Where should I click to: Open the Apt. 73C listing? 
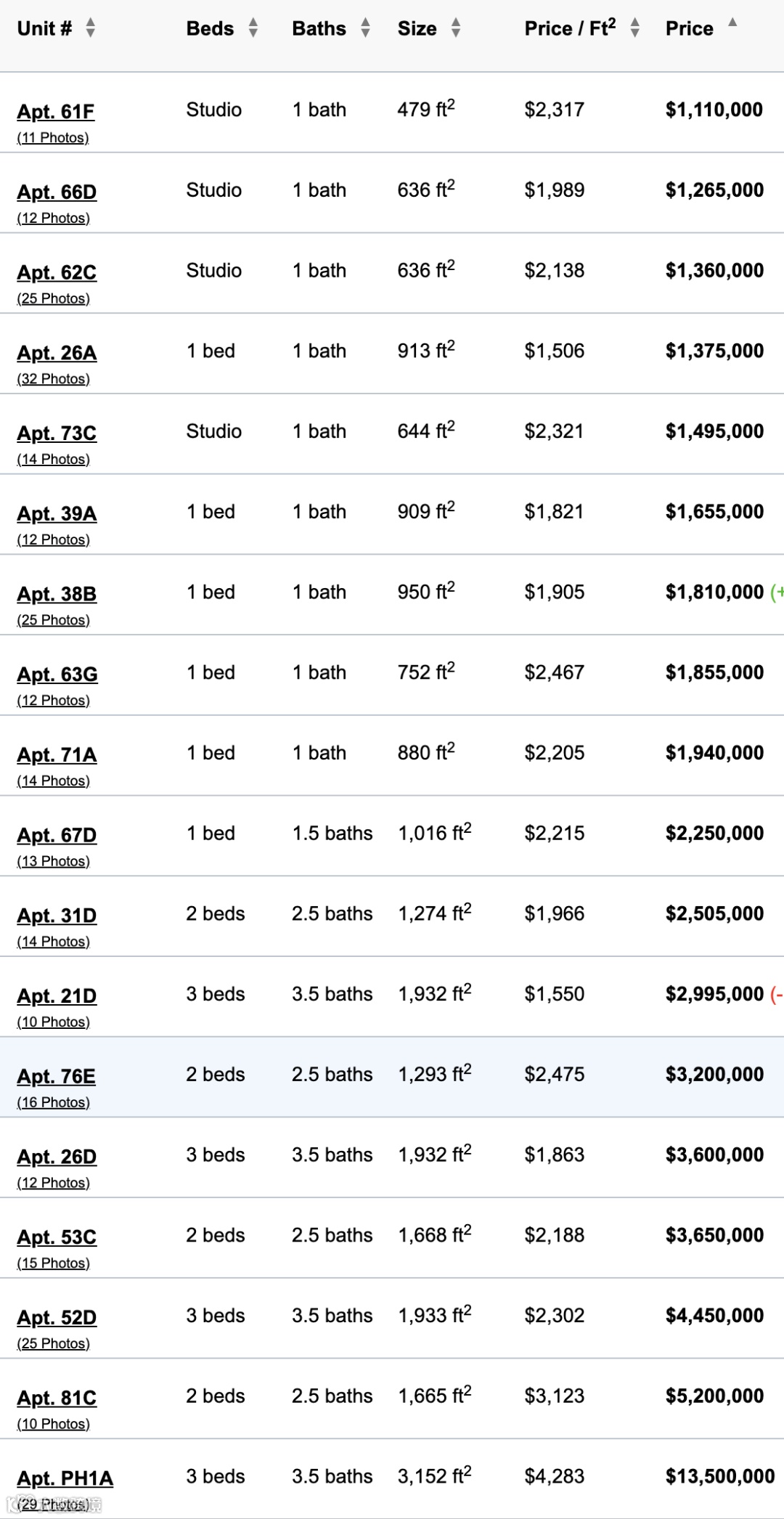[57, 433]
